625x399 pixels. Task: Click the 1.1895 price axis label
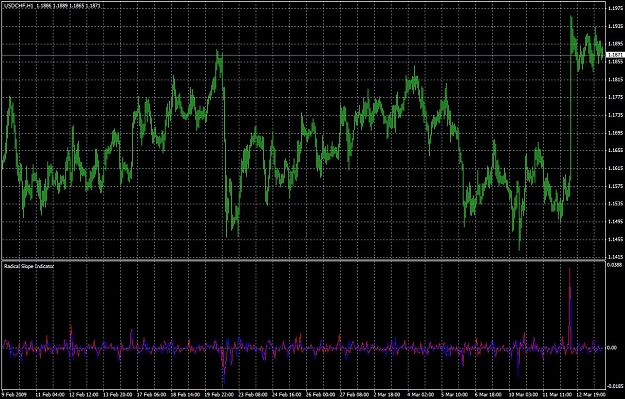pos(616,44)
